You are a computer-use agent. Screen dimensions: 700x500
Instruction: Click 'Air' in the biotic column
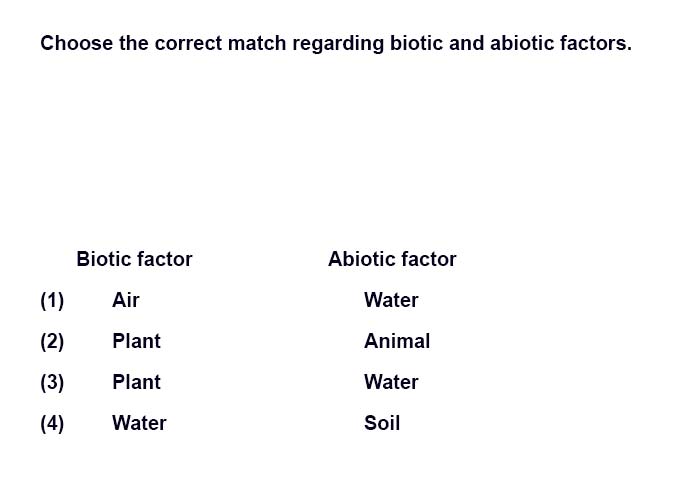(126, 300)
